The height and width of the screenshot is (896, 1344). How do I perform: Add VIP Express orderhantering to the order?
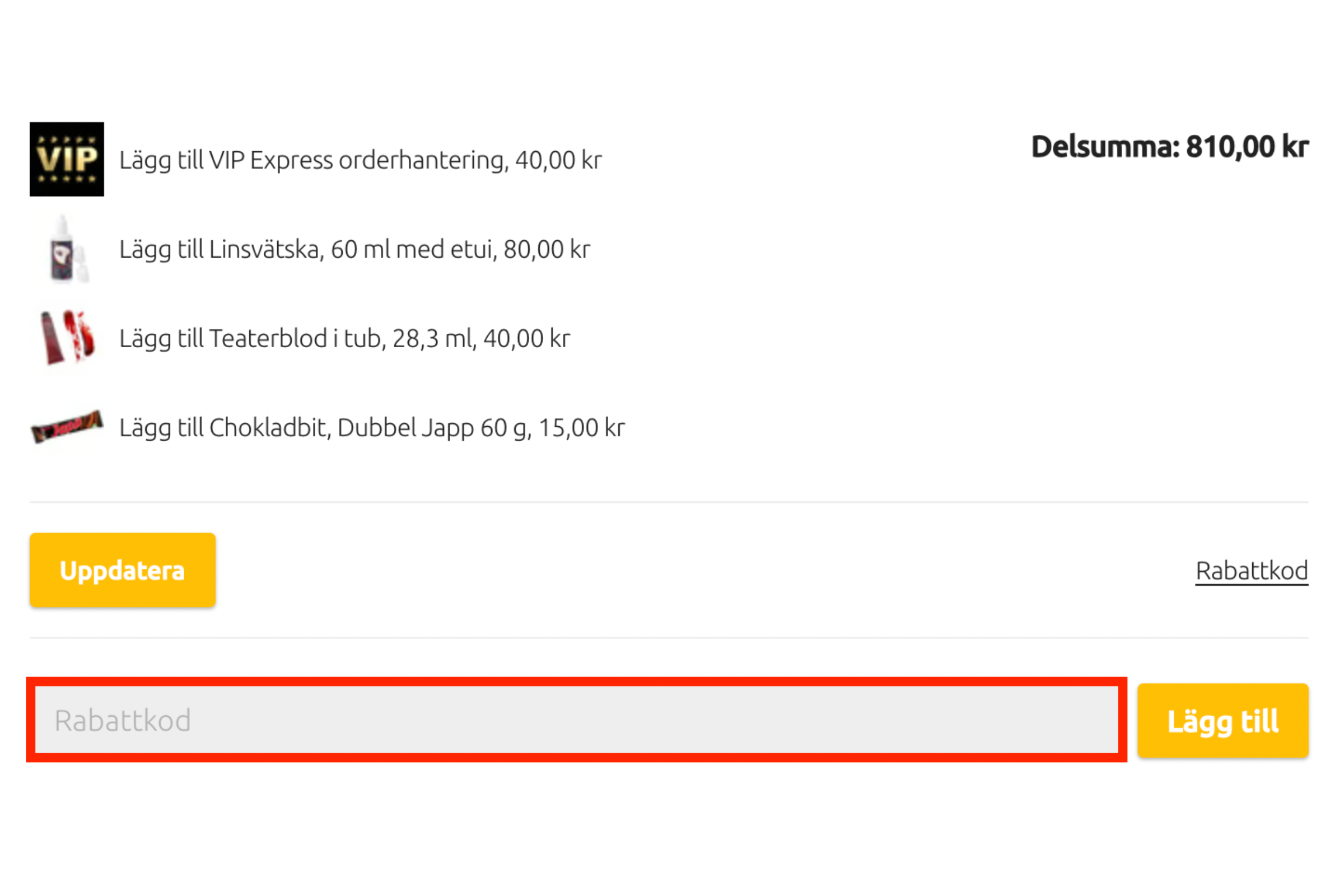click(x=361, y=160)
